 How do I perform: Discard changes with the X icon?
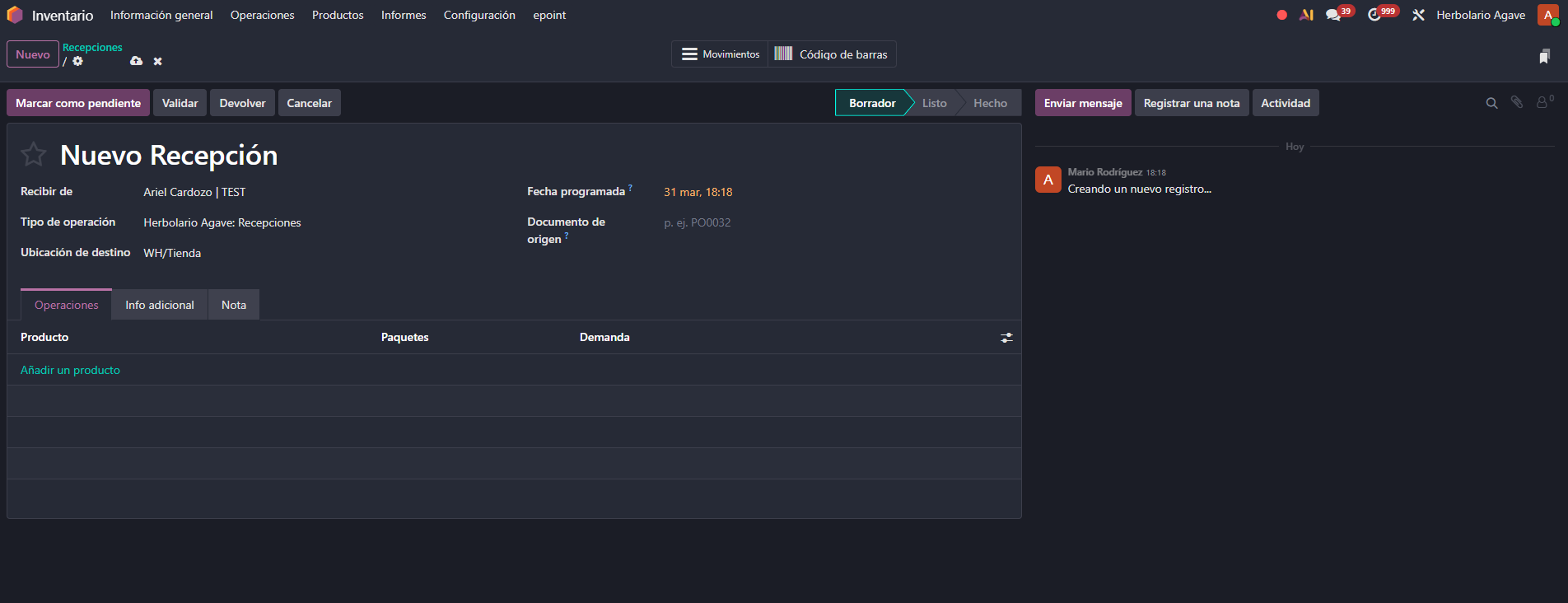[157, 61]
